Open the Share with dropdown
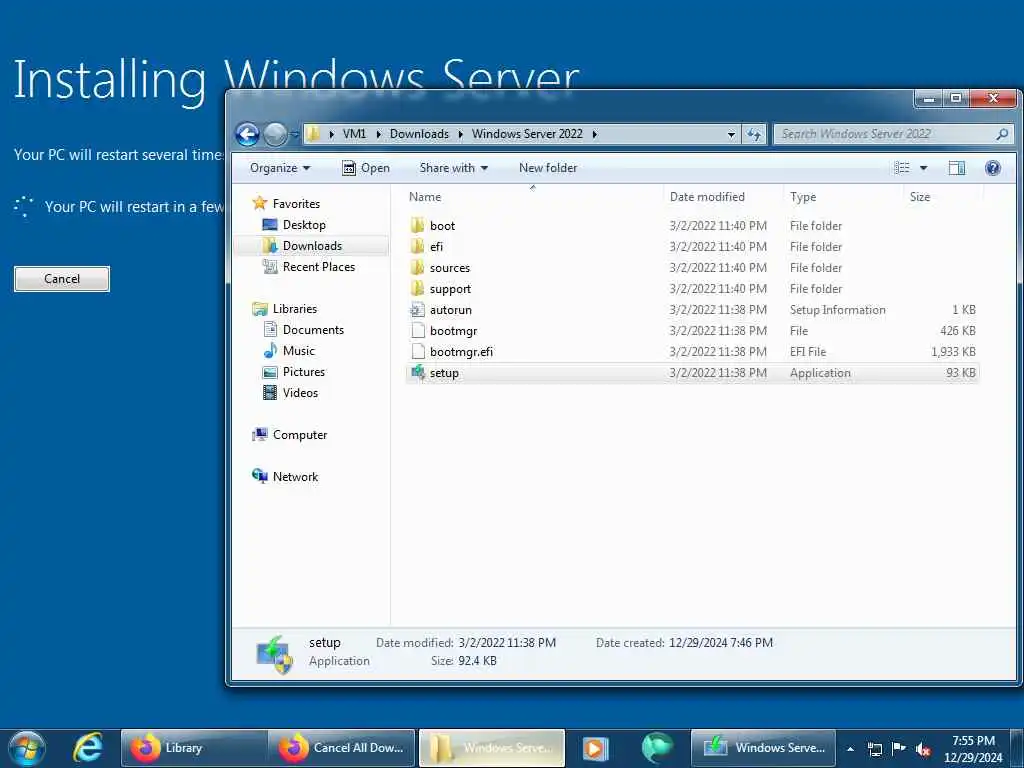Screen dimensions: 1024x768 pyautogui.click(x=454, y=168)
